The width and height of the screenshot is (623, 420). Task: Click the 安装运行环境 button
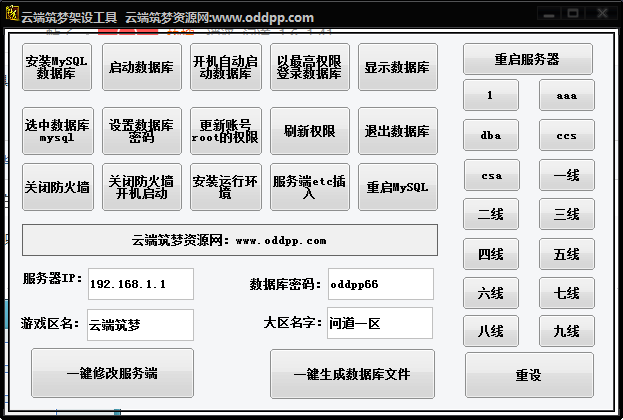point(226,187)
